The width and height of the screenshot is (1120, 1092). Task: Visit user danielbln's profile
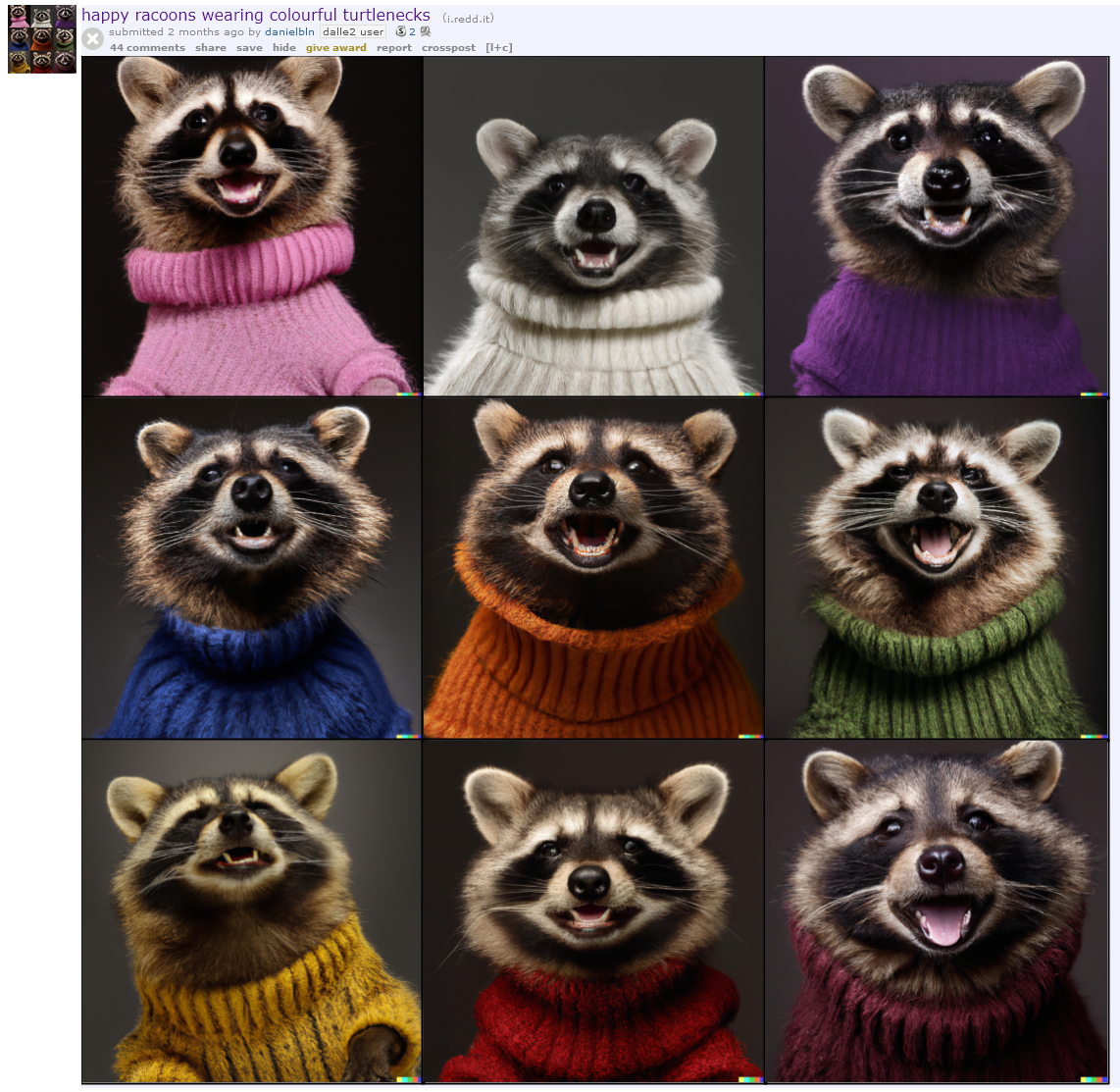(x=289, y=31)
